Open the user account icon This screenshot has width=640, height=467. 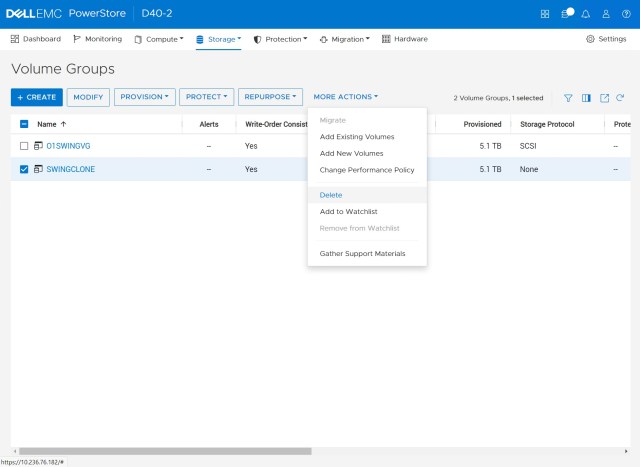605,14
